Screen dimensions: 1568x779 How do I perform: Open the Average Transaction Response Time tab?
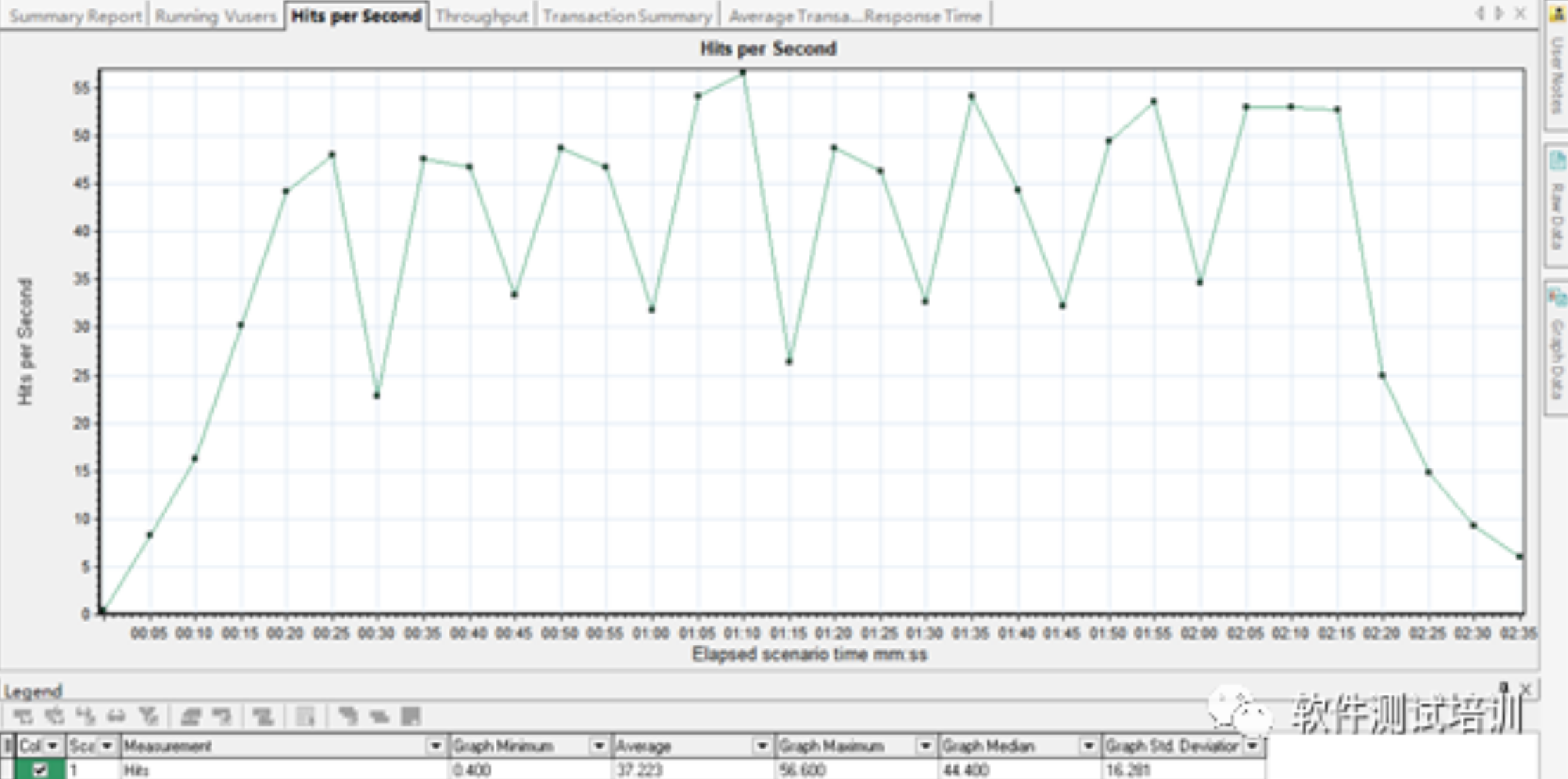[x=855, y=16]
